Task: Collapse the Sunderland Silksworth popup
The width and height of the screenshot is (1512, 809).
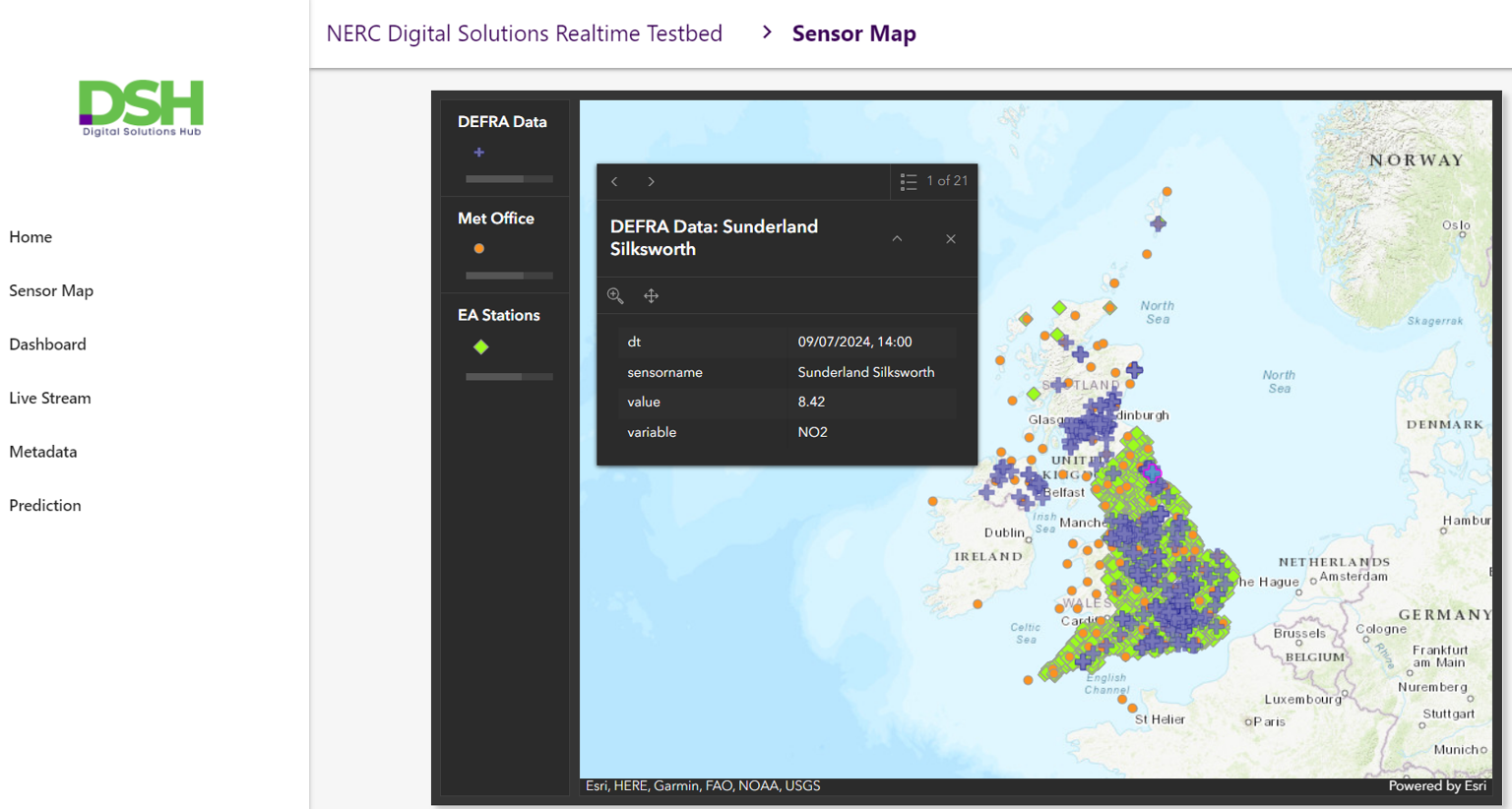Action: 897,238
